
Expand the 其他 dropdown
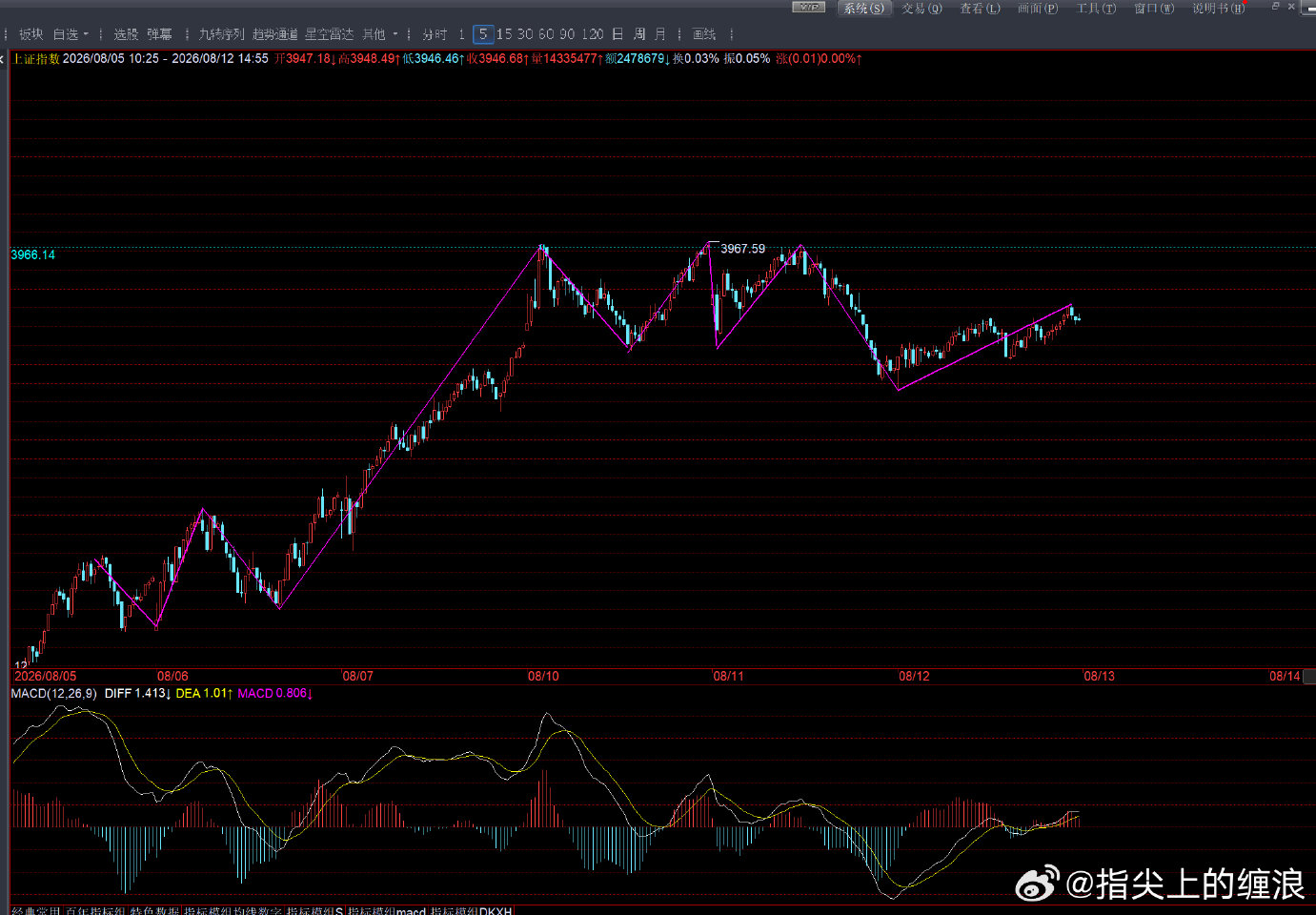[379, 34]
